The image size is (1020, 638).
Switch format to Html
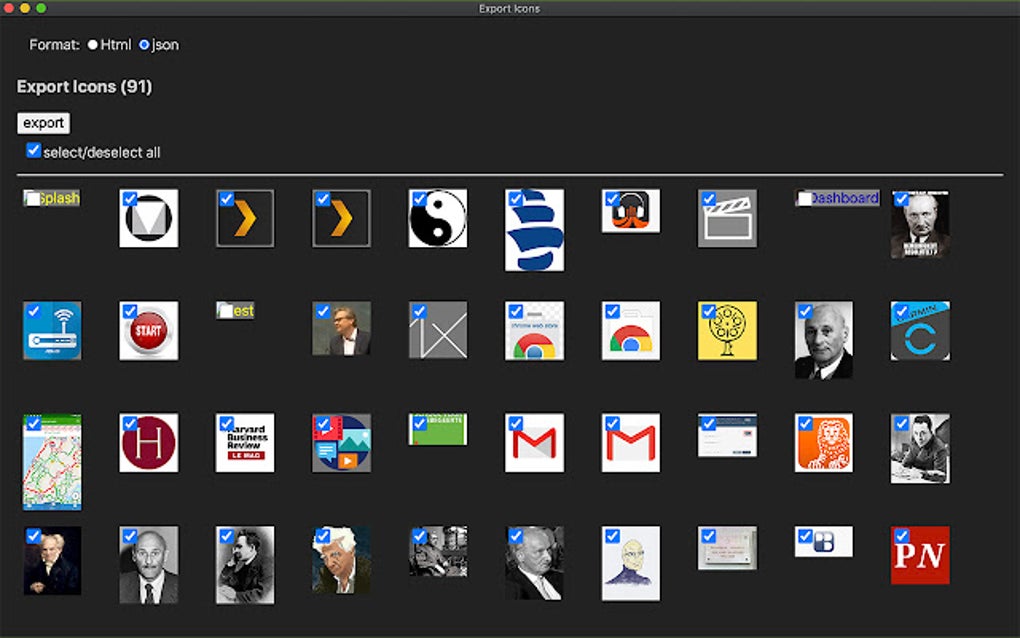point(92,44)
